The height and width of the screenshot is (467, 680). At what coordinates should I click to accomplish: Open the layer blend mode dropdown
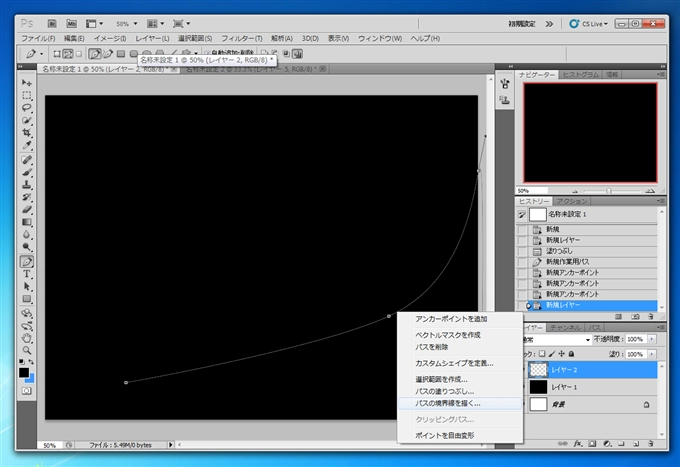[x=556, y=340]
